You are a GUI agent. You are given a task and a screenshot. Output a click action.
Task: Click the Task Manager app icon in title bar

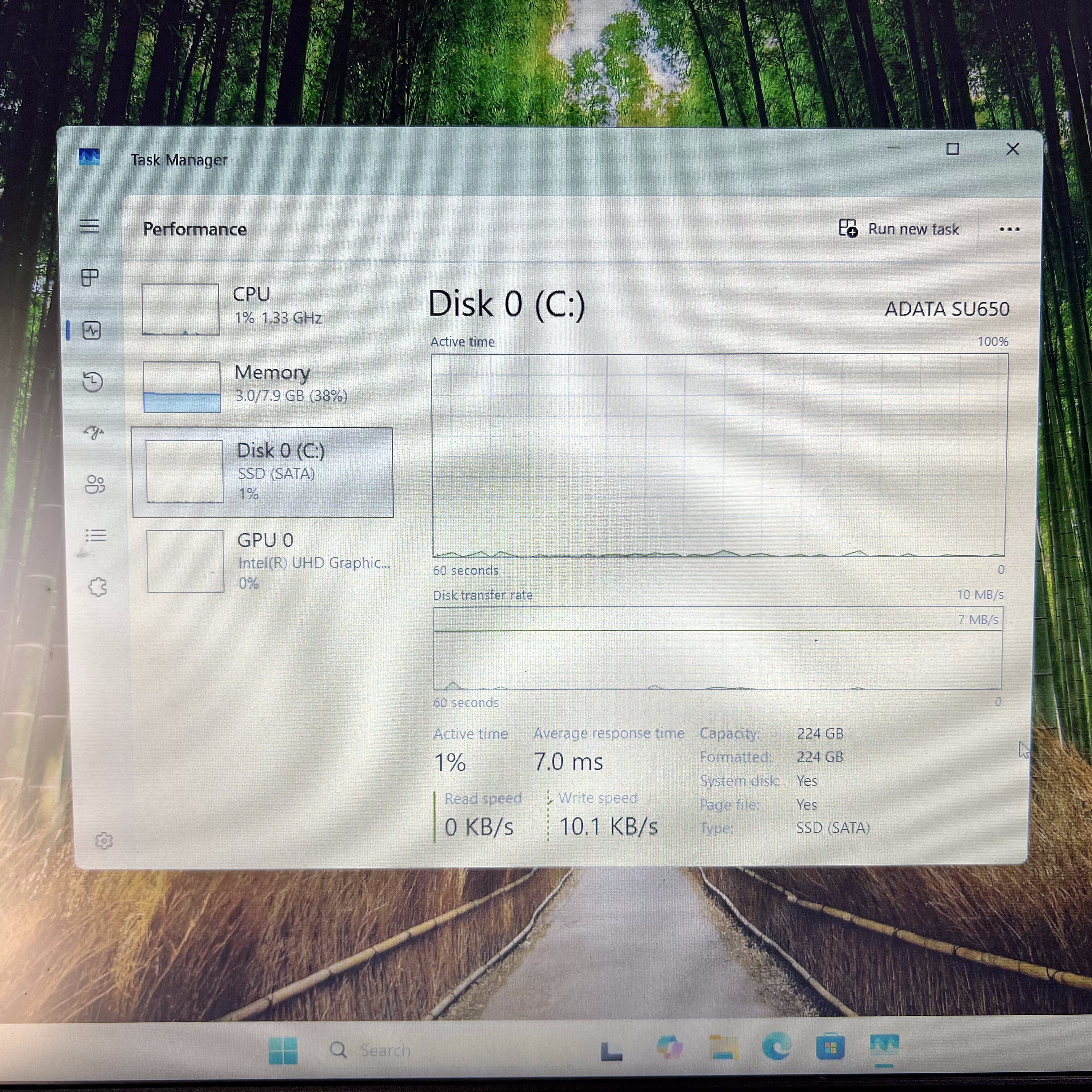pyautogui.click(x=89, y=157)
